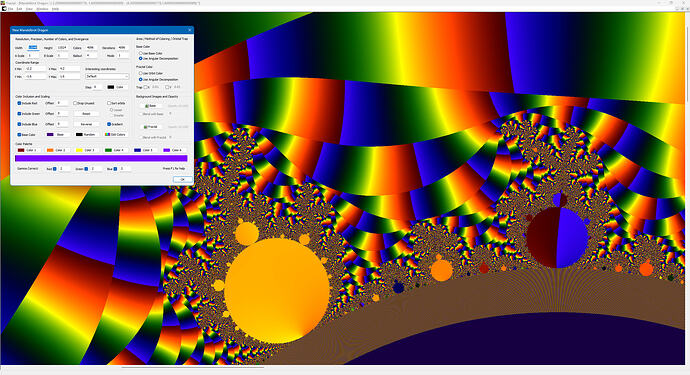
Task: Click the Base background image button
Action: pos(151,106)
